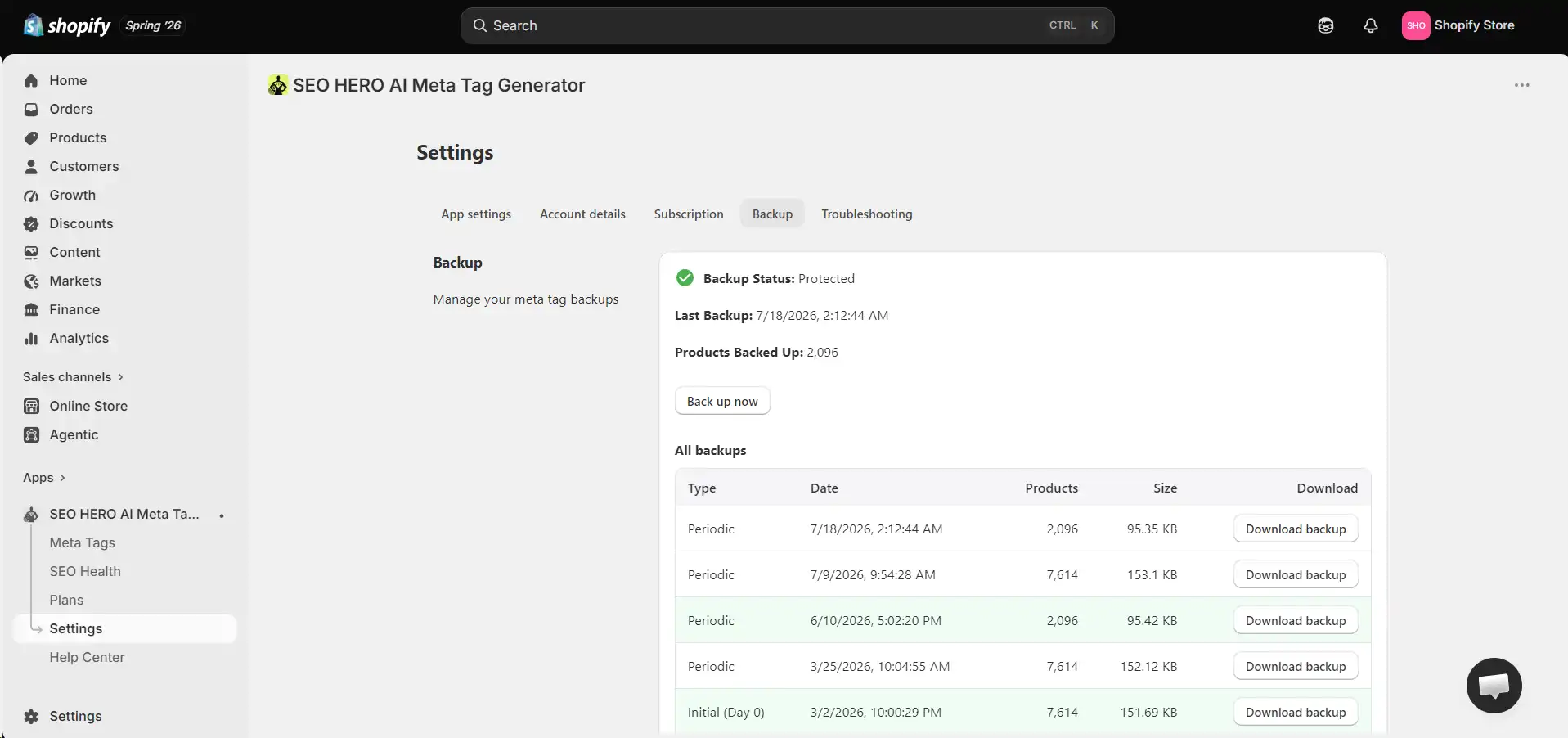Screen dimensions: 1568x738
Task: Click the Products tag icon
Action: (x=31, y=137)
